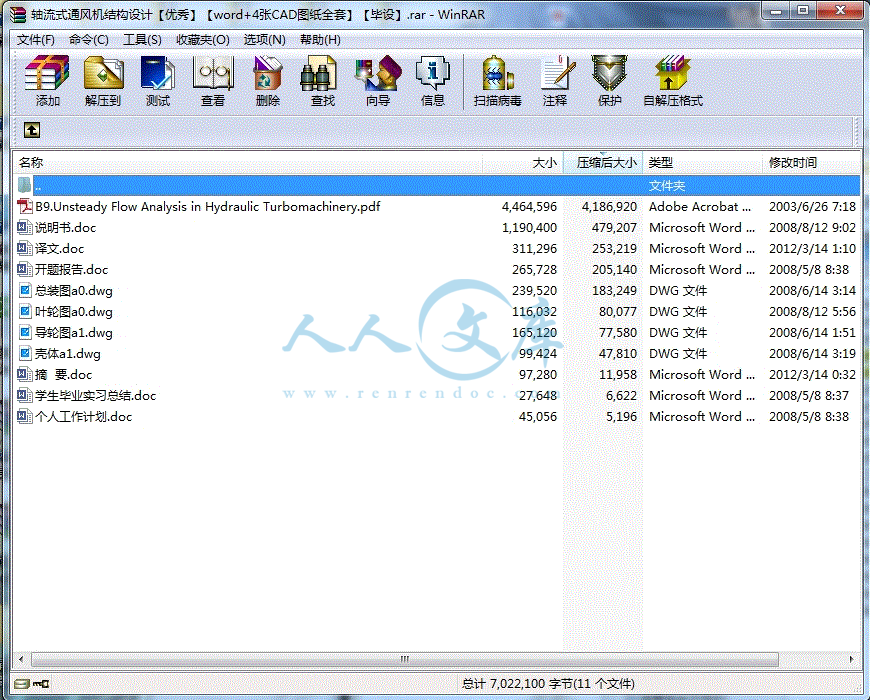This screenshot has width=870, height=700.
Task: Click the folder icon of the parent row
Action: [x=24, y=185]
